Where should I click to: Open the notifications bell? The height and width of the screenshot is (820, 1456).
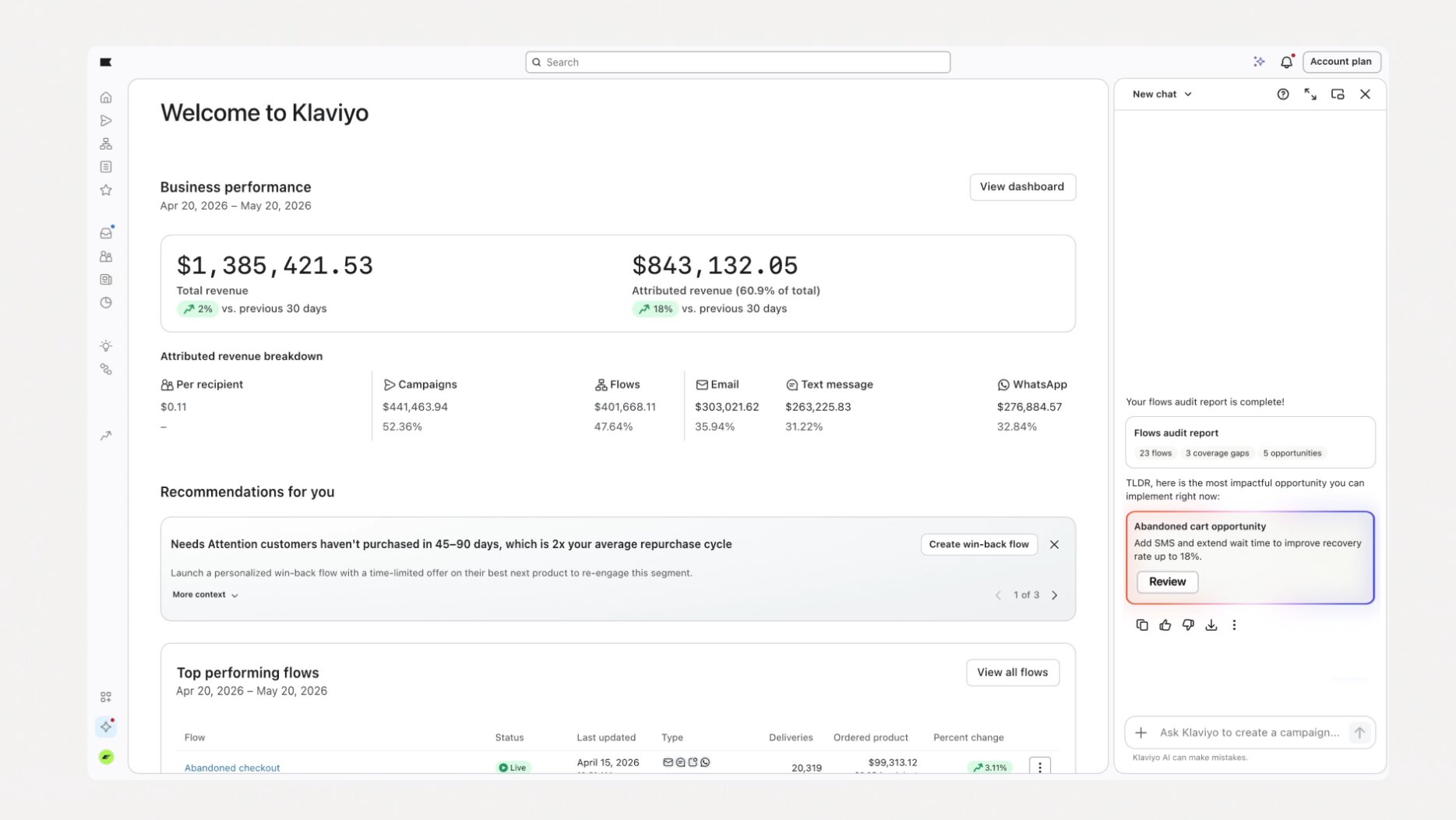tap(1287, 62)
